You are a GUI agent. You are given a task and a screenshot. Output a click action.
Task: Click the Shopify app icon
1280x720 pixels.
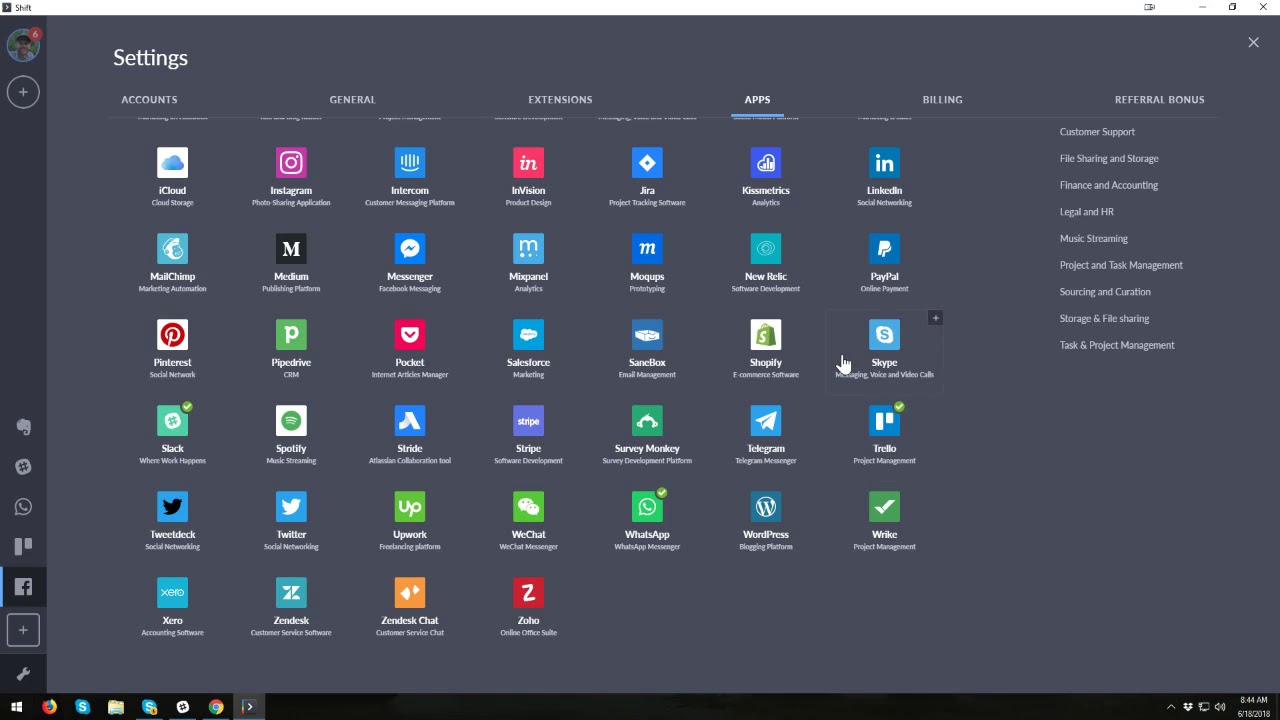click(x=766, y=335)
